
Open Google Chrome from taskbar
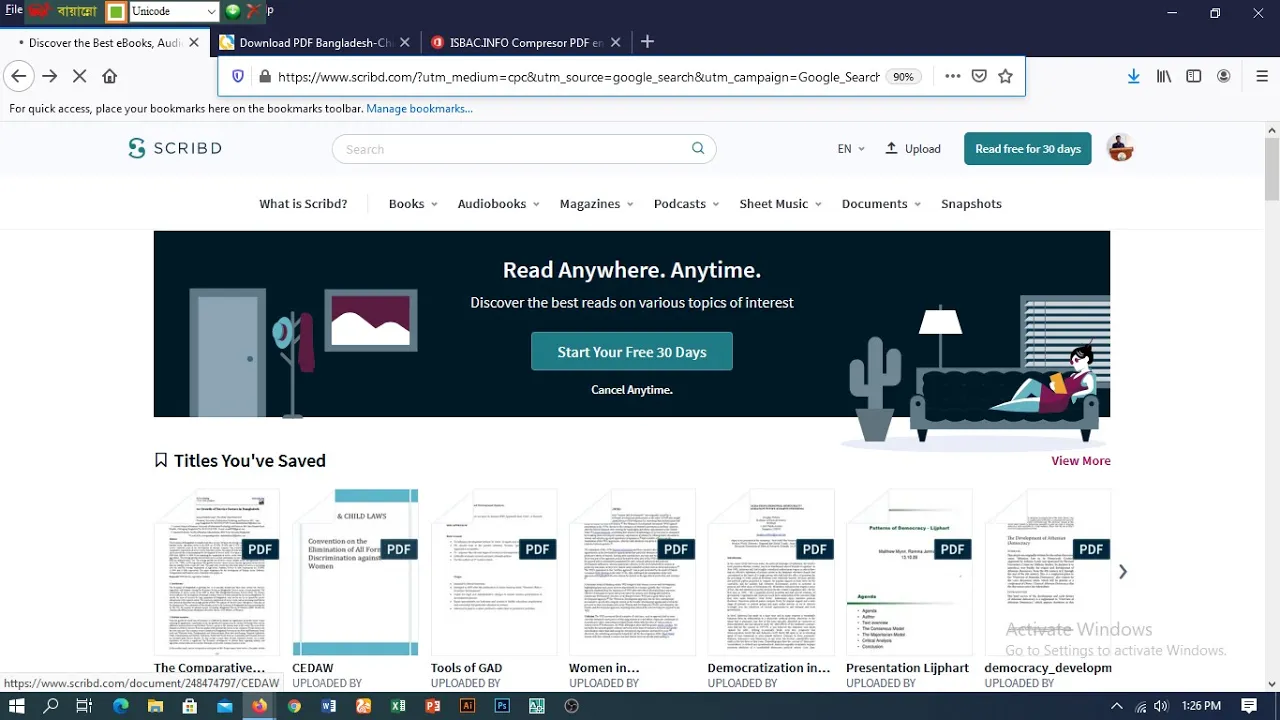pos(294,706)
